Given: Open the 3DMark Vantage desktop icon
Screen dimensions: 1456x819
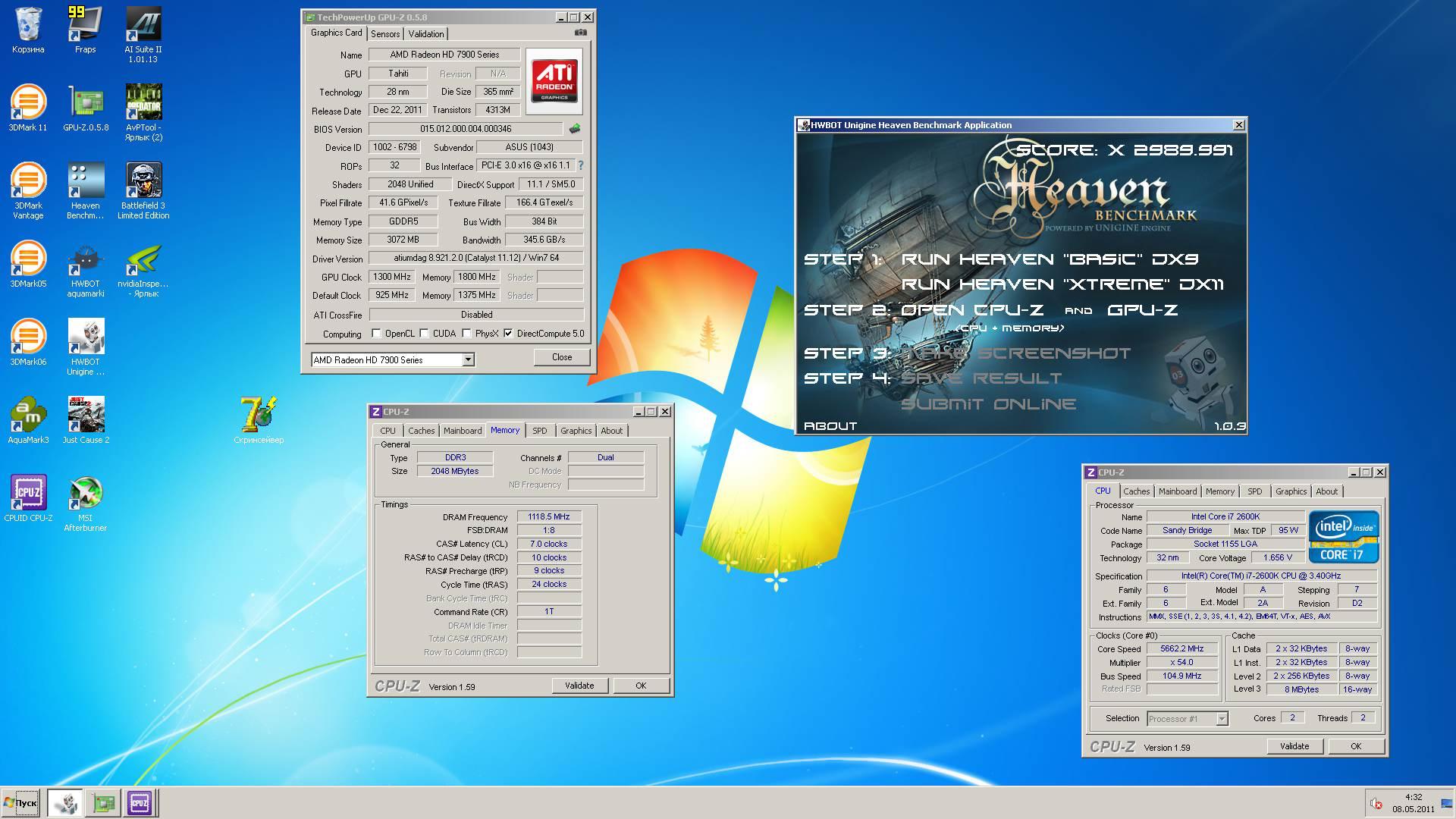Looking at the screenshot, I should click(x=28, y=191).
